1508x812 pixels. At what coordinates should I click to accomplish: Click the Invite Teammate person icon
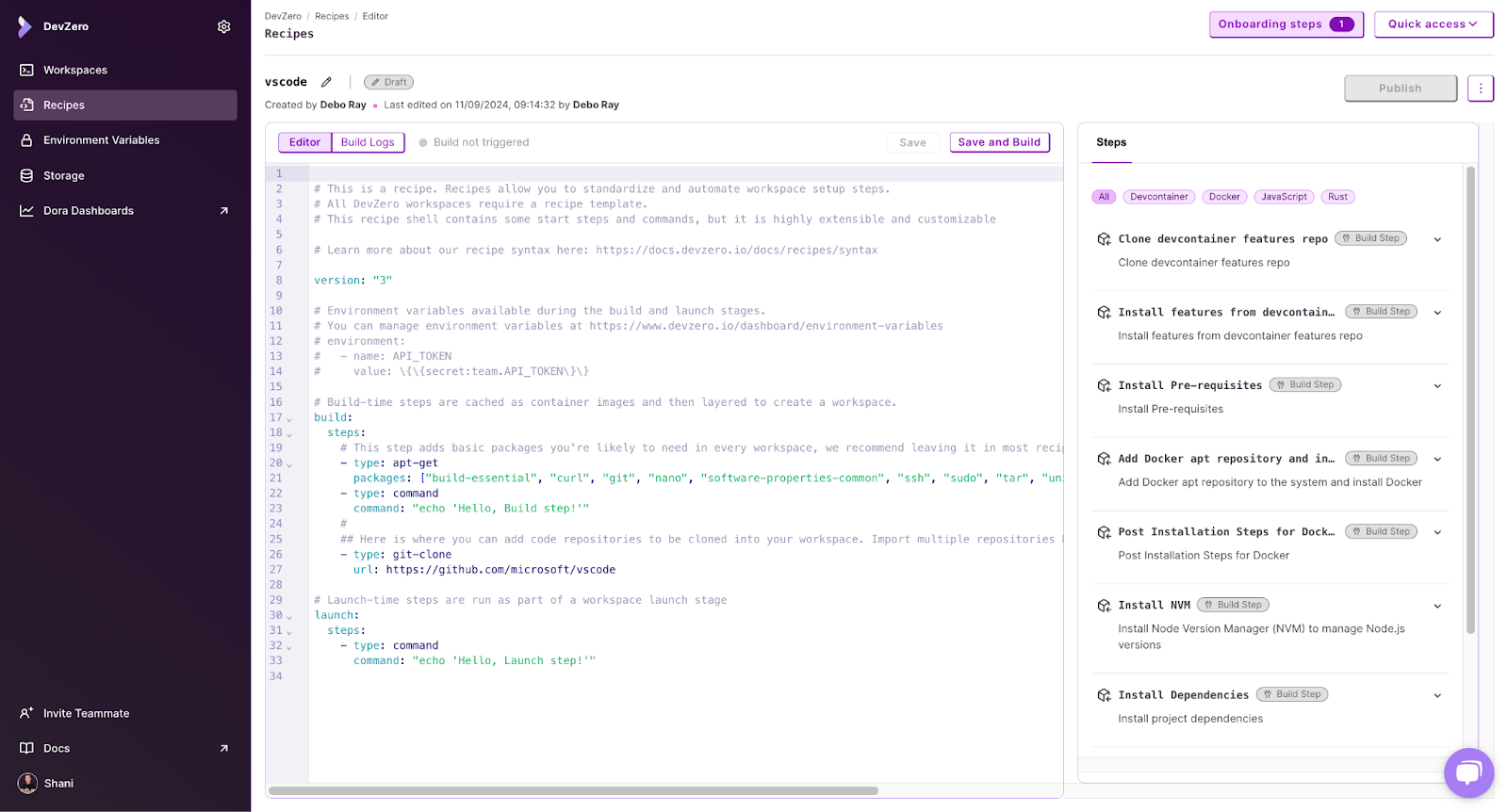click(26, 713)
